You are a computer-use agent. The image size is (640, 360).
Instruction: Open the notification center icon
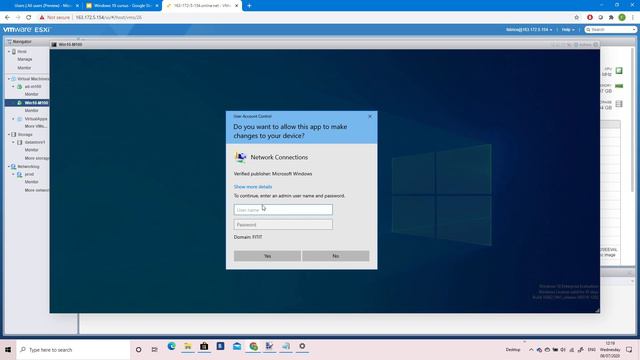point(629,350)
